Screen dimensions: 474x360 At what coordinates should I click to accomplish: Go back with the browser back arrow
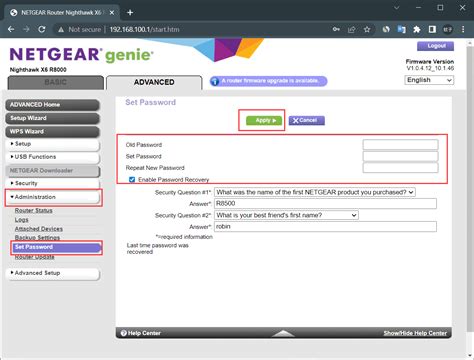pyautogui.click(x=11, y=29)
